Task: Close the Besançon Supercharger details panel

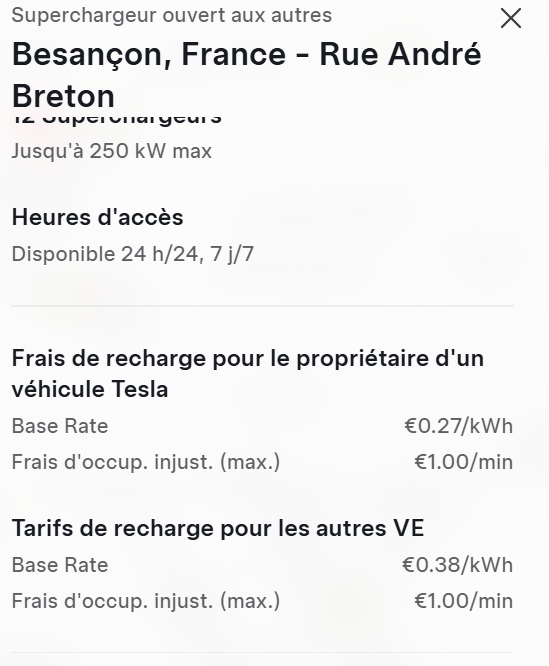Action: 511,19
